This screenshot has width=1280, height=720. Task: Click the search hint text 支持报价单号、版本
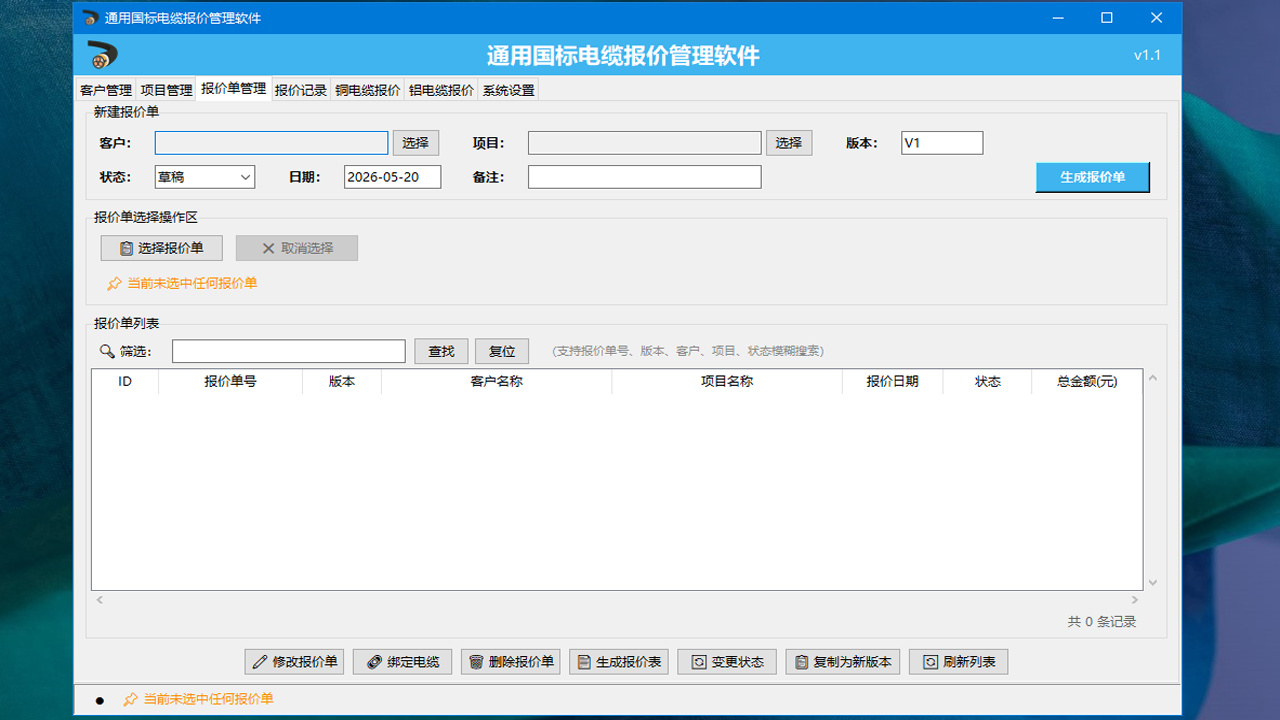coord(688,351)
